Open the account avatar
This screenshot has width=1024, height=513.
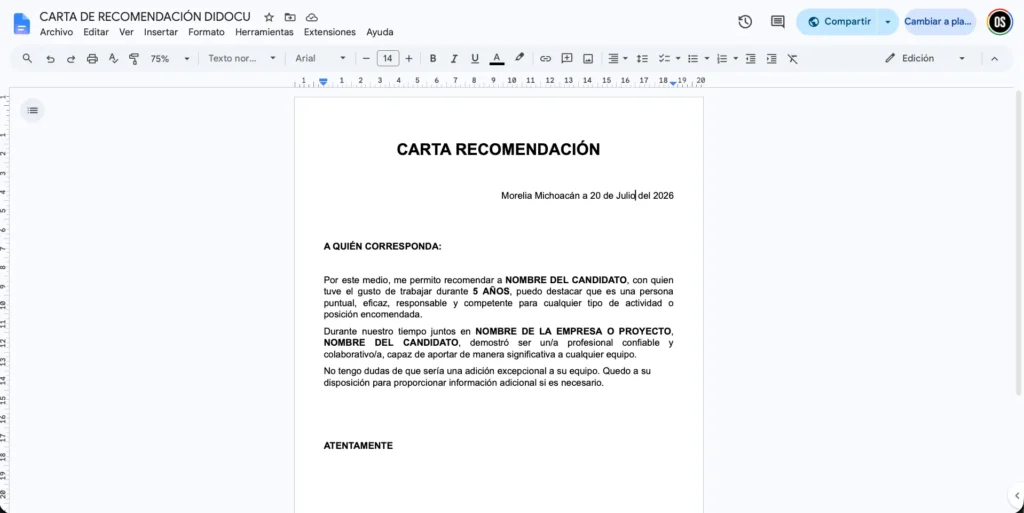pos(999,22)
